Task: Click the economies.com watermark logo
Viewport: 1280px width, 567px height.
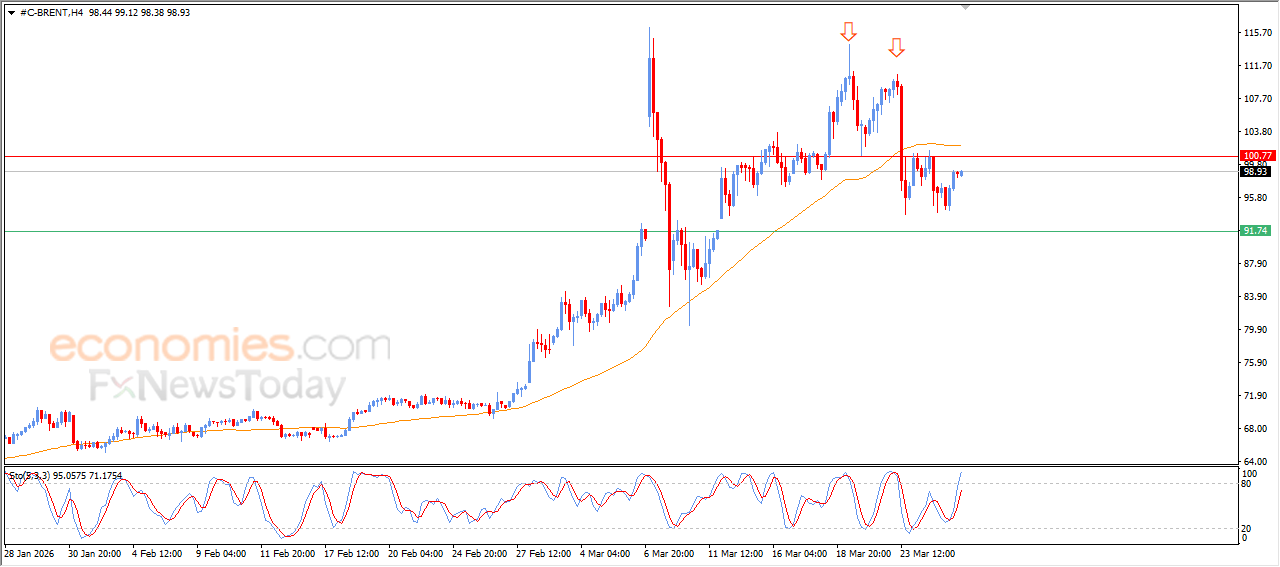Action: (x=220, y=347)
